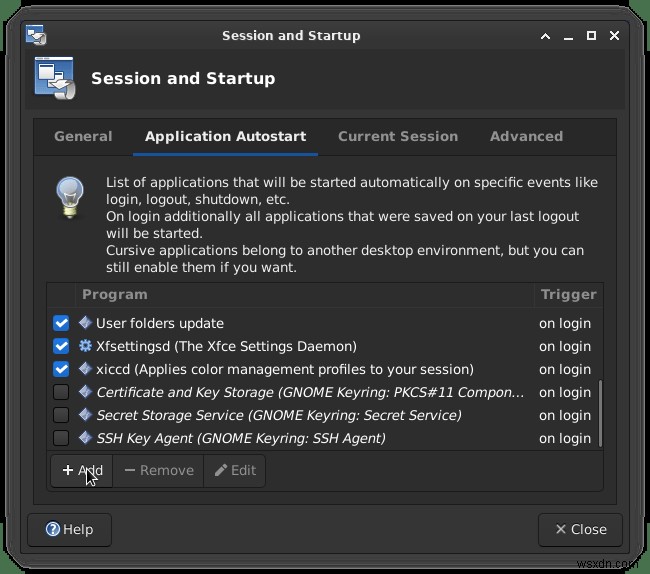Add a new autostart application
The width and height of the screenshot is (650, 574).
(x=82, y=470)
